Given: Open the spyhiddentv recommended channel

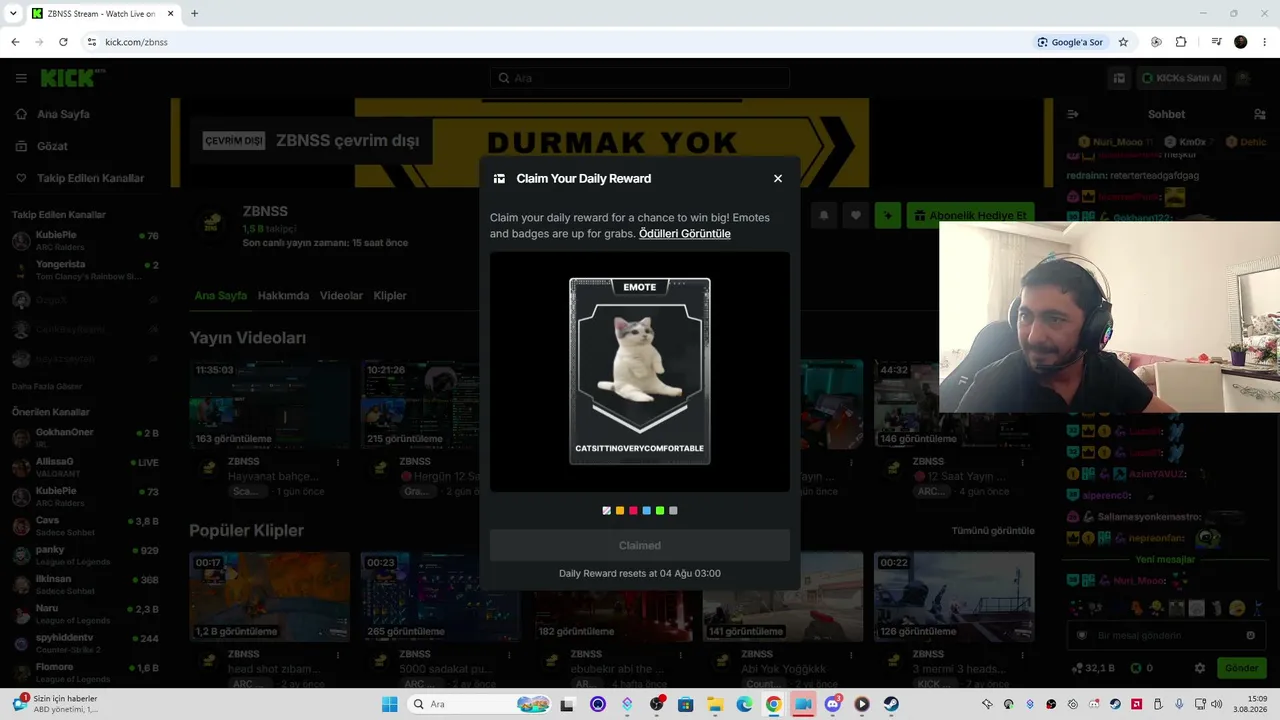Looking at the screenshot, I should [x=85, y=643].
